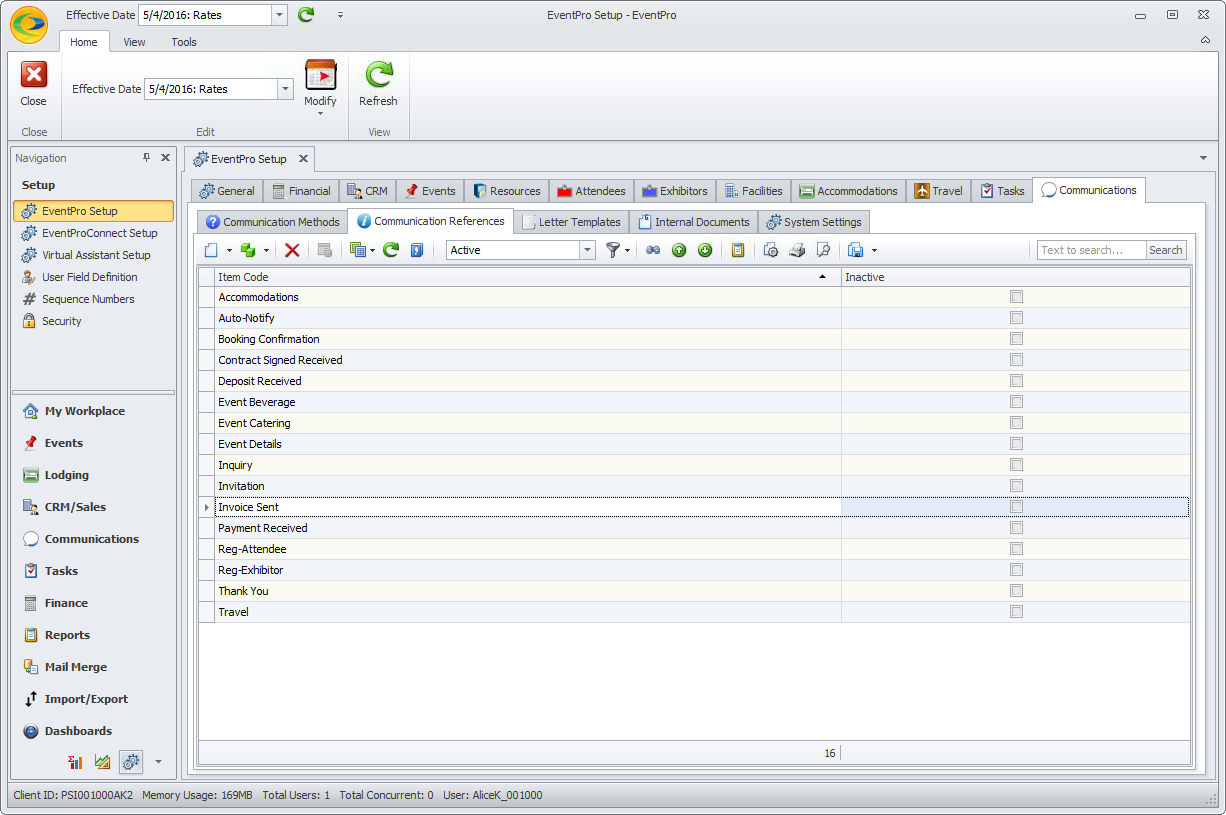The width and height of the screenshot is (1226, 815).
Task: Click the printer icon in grid toolbar
Action: 797,250
